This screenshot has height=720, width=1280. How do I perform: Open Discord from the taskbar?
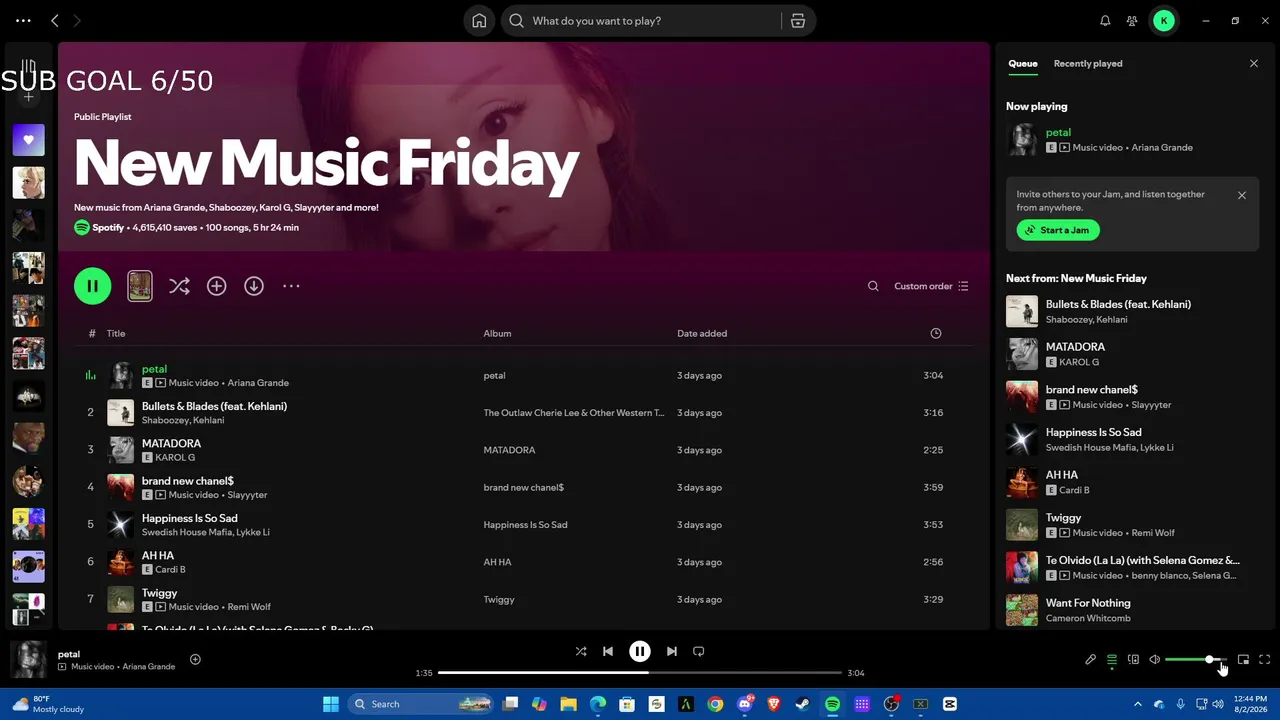(x=745, y=704)
